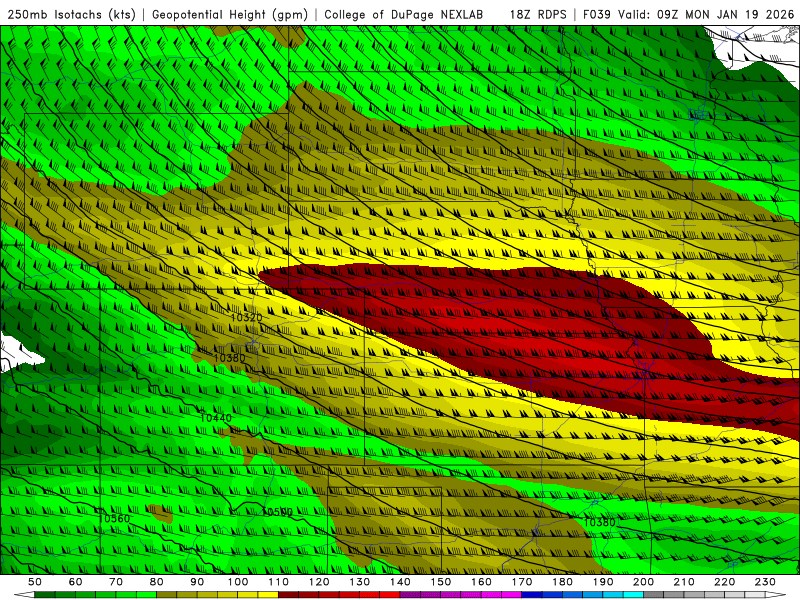Click the 230 value on the color scale
Viewport: 800px width, 600px height.
pyautogui.click(x=766, y=582)
